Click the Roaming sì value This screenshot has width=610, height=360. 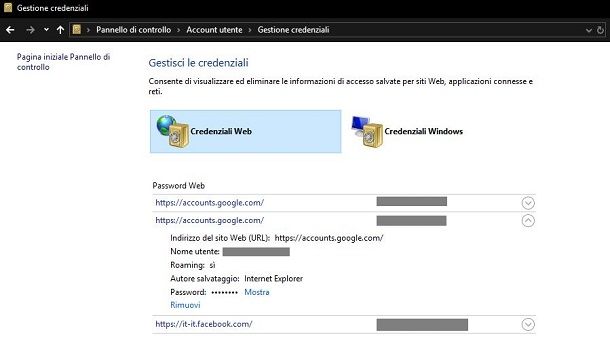point(212,265)
